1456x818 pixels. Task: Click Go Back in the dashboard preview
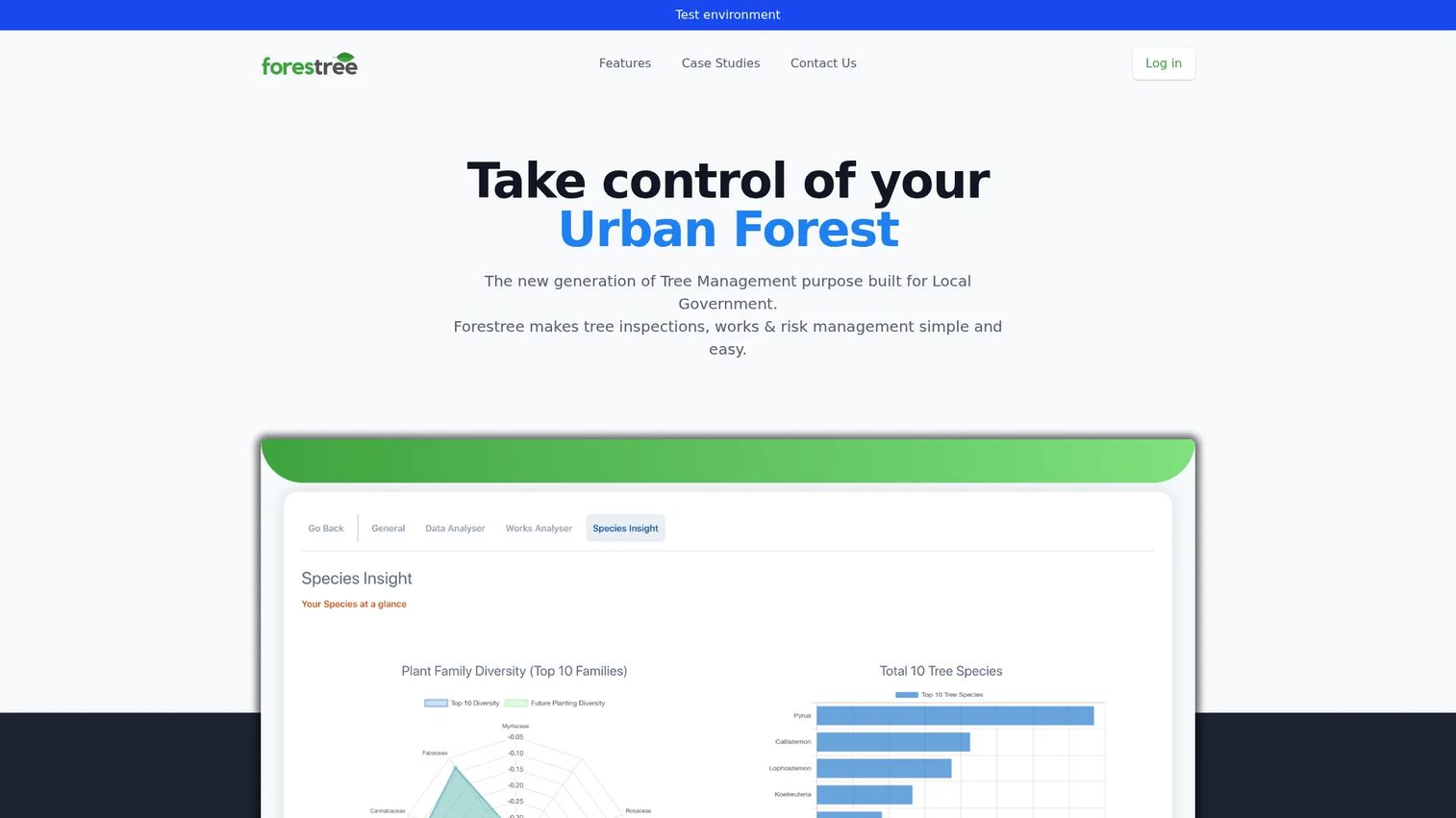point(326,529)
